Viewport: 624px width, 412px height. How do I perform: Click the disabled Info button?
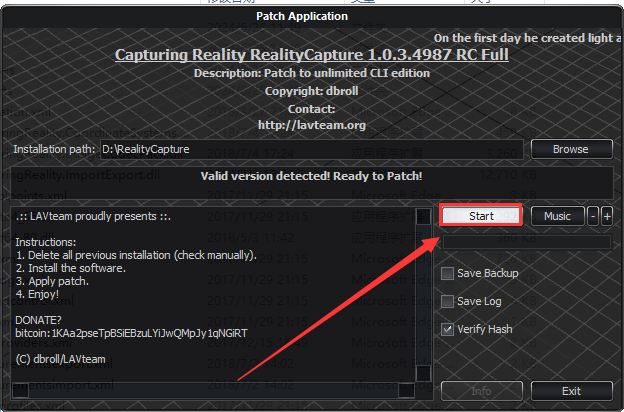tap(482, 391)
